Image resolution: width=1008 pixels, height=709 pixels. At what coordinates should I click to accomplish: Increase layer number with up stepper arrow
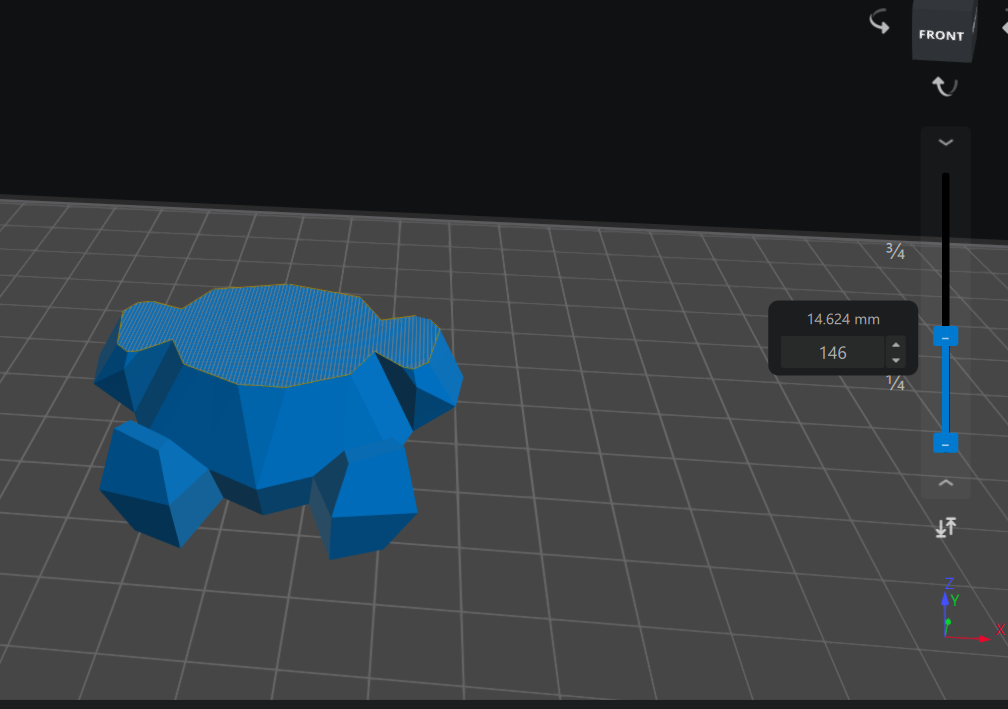click(x=896, y=345)
